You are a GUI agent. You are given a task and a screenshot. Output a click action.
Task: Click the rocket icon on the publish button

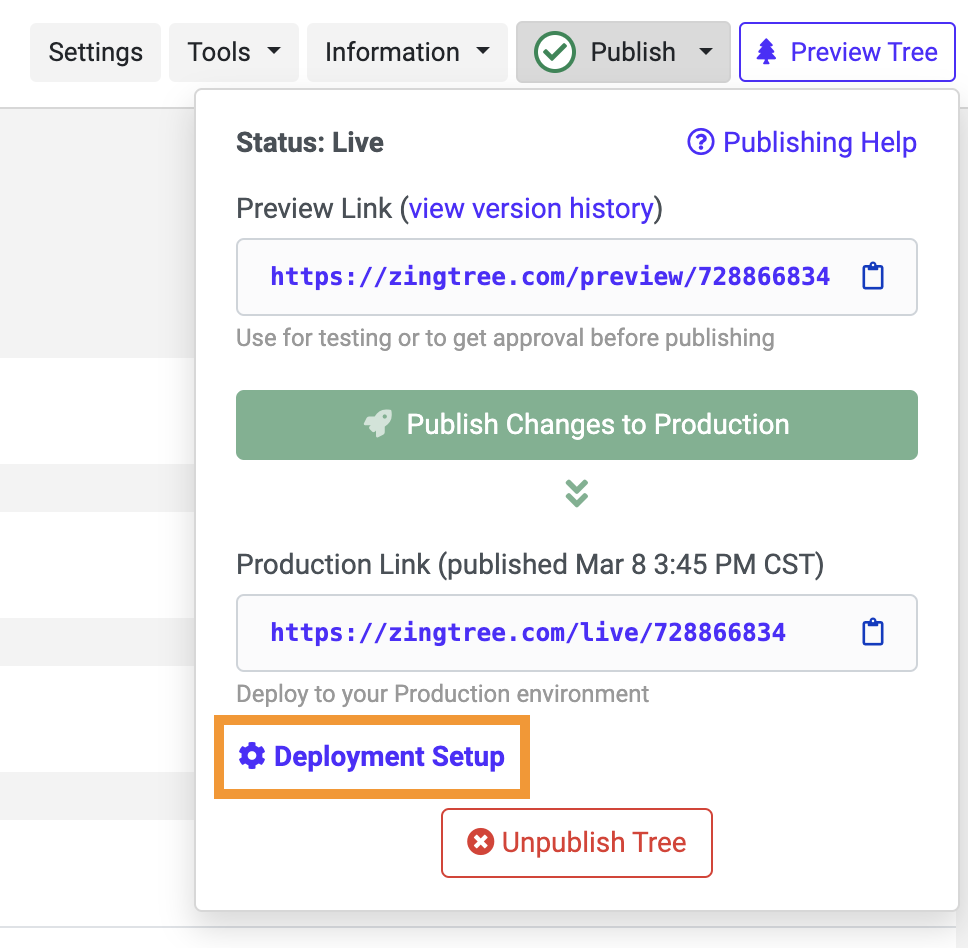tap(378, 424)
